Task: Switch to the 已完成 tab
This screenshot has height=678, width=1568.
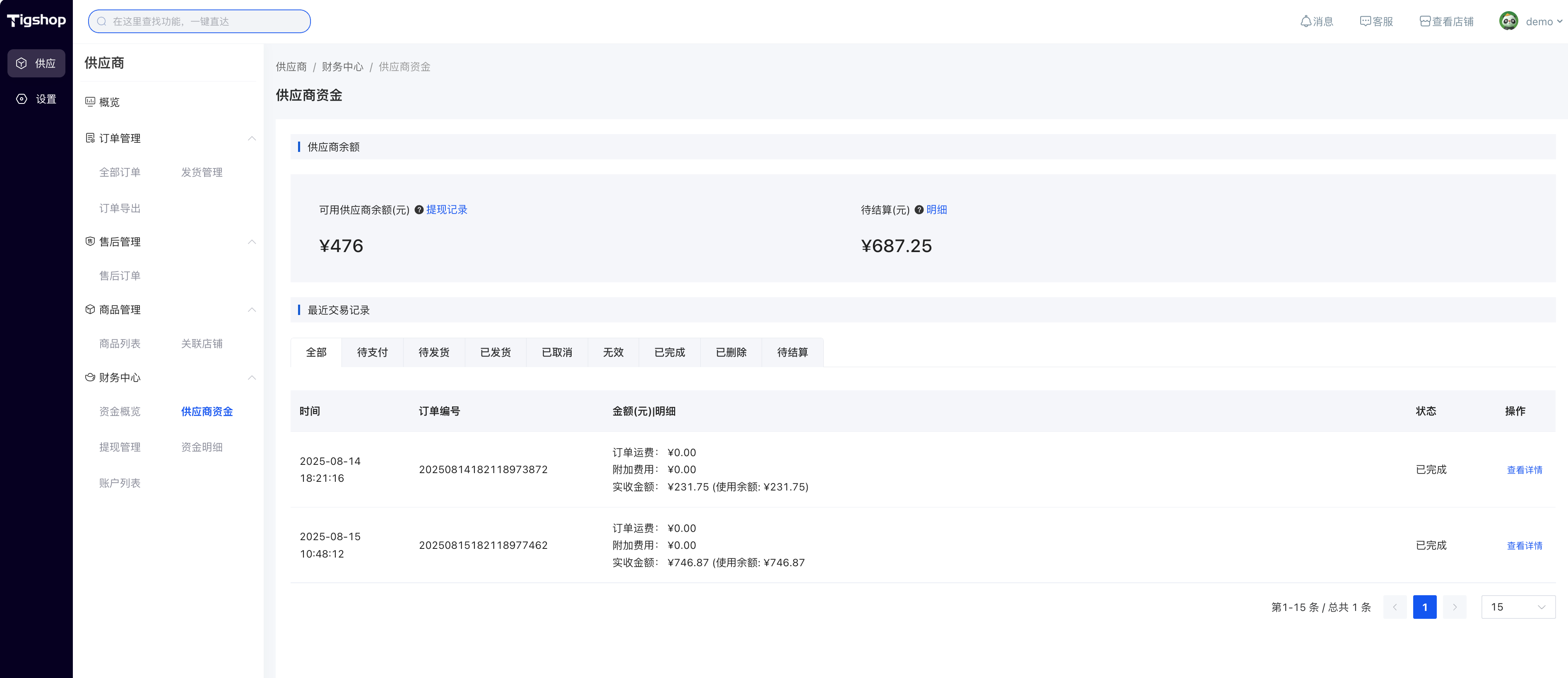Action: coord(670,352)
